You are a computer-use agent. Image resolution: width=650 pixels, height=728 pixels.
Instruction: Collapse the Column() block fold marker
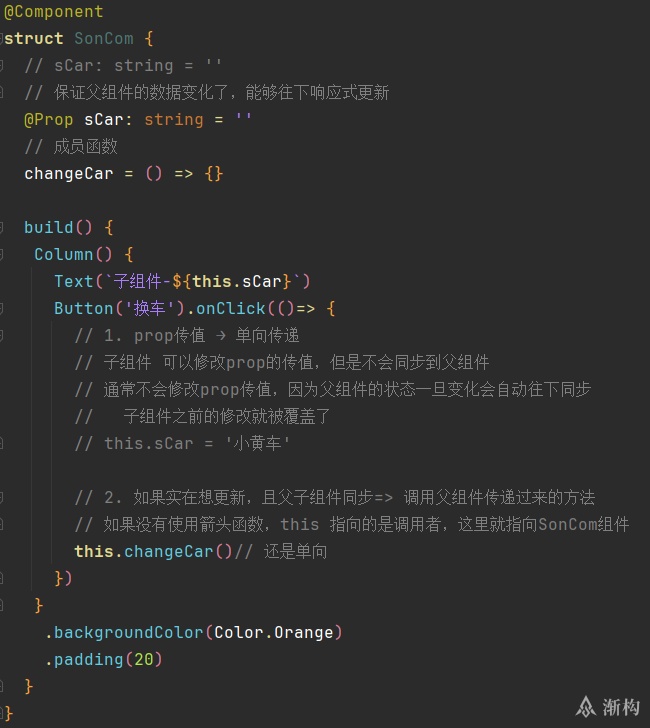coord(1,254)
